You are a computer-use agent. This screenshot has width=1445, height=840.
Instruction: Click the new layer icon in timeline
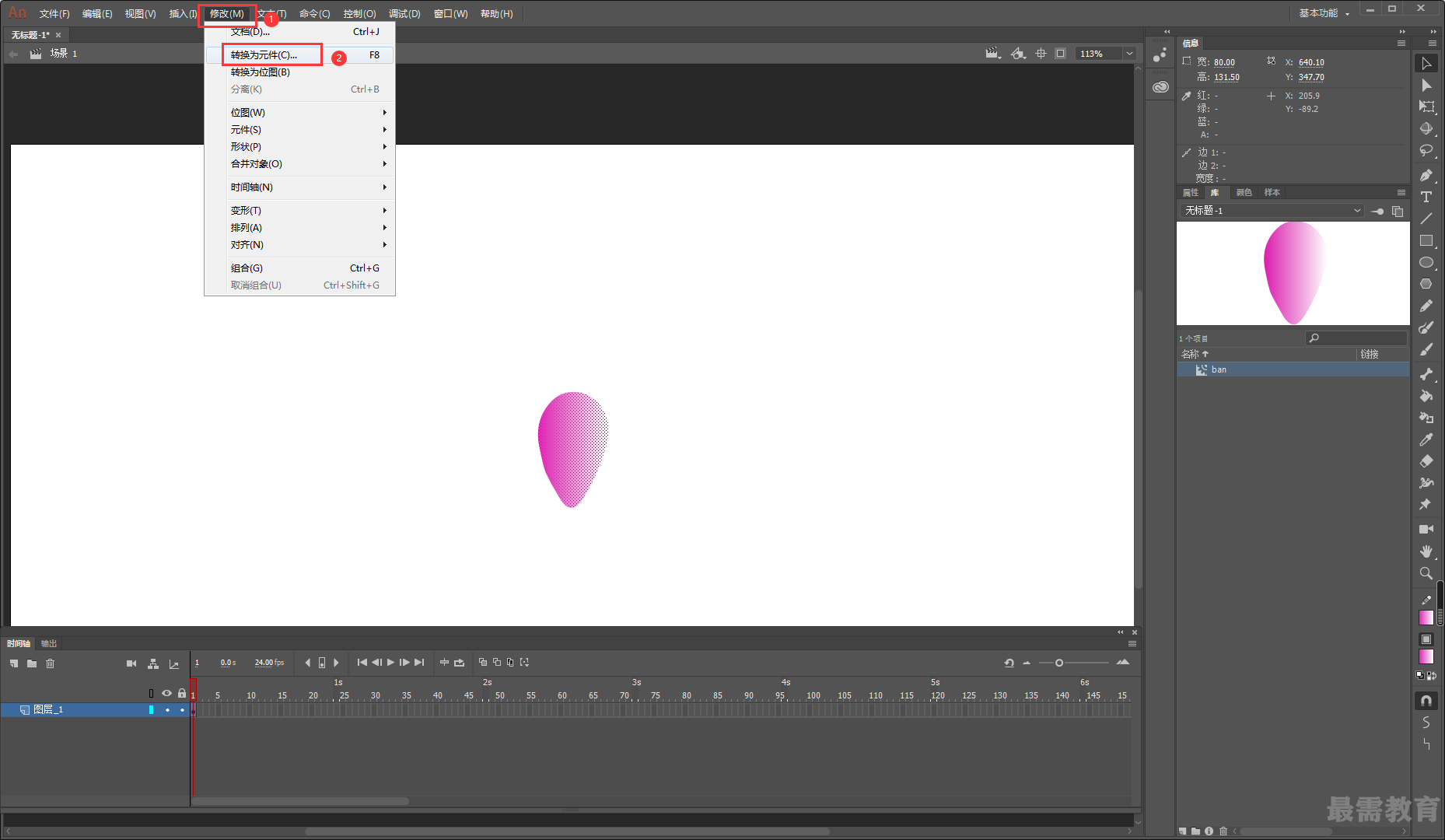(x=14, y=663)
